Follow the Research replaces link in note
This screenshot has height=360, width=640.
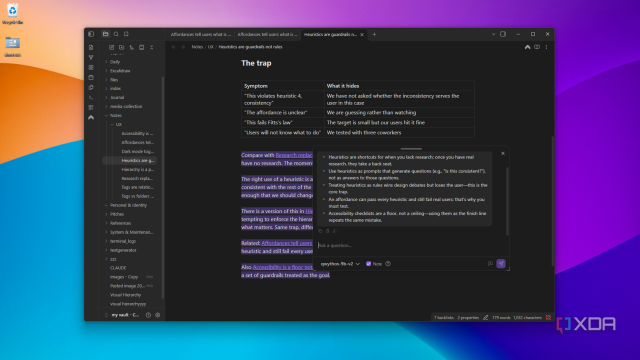pos(294,155)
